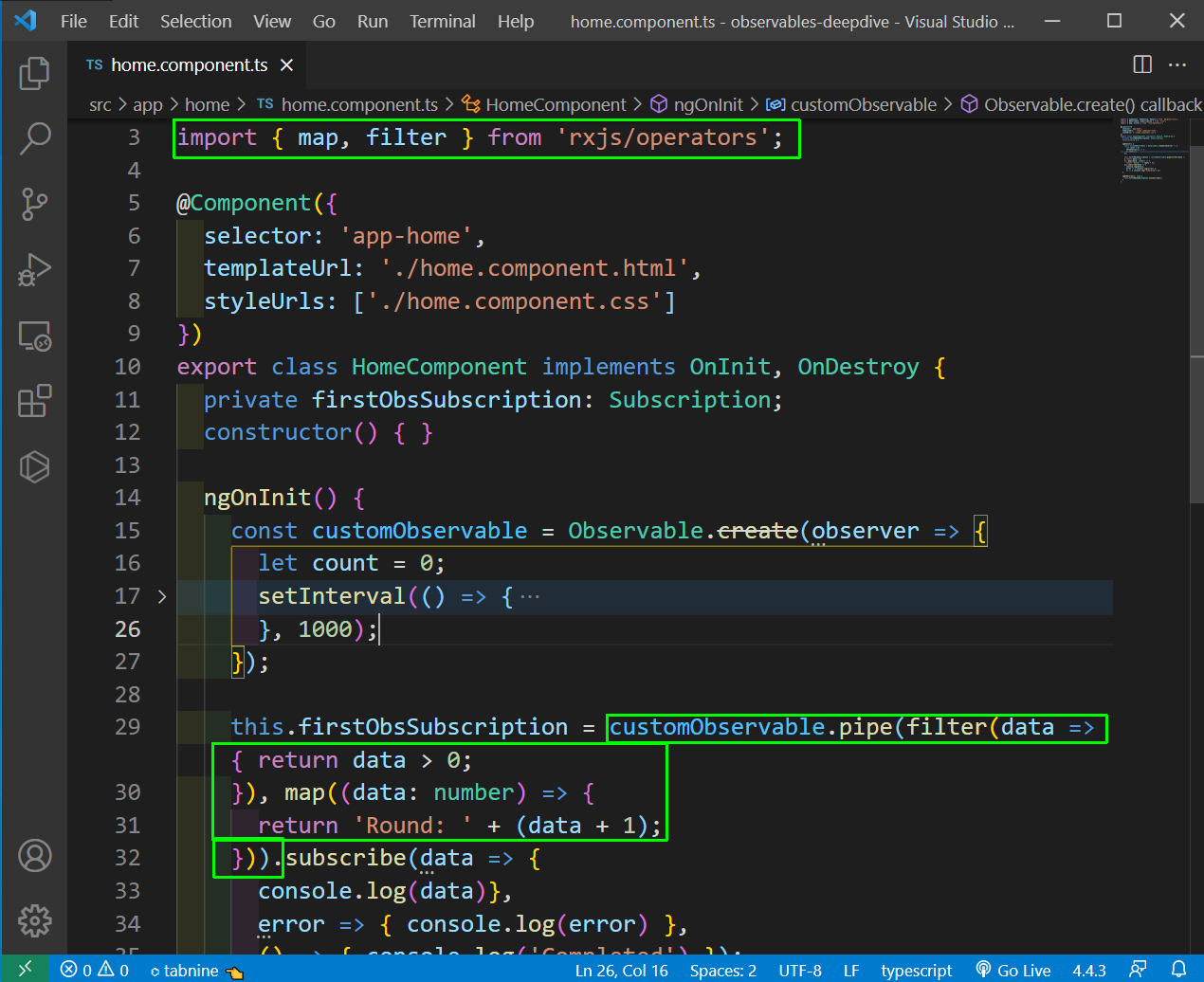
Task: Open the editor More Actions ellipsis
Action: coord(1177,64)
